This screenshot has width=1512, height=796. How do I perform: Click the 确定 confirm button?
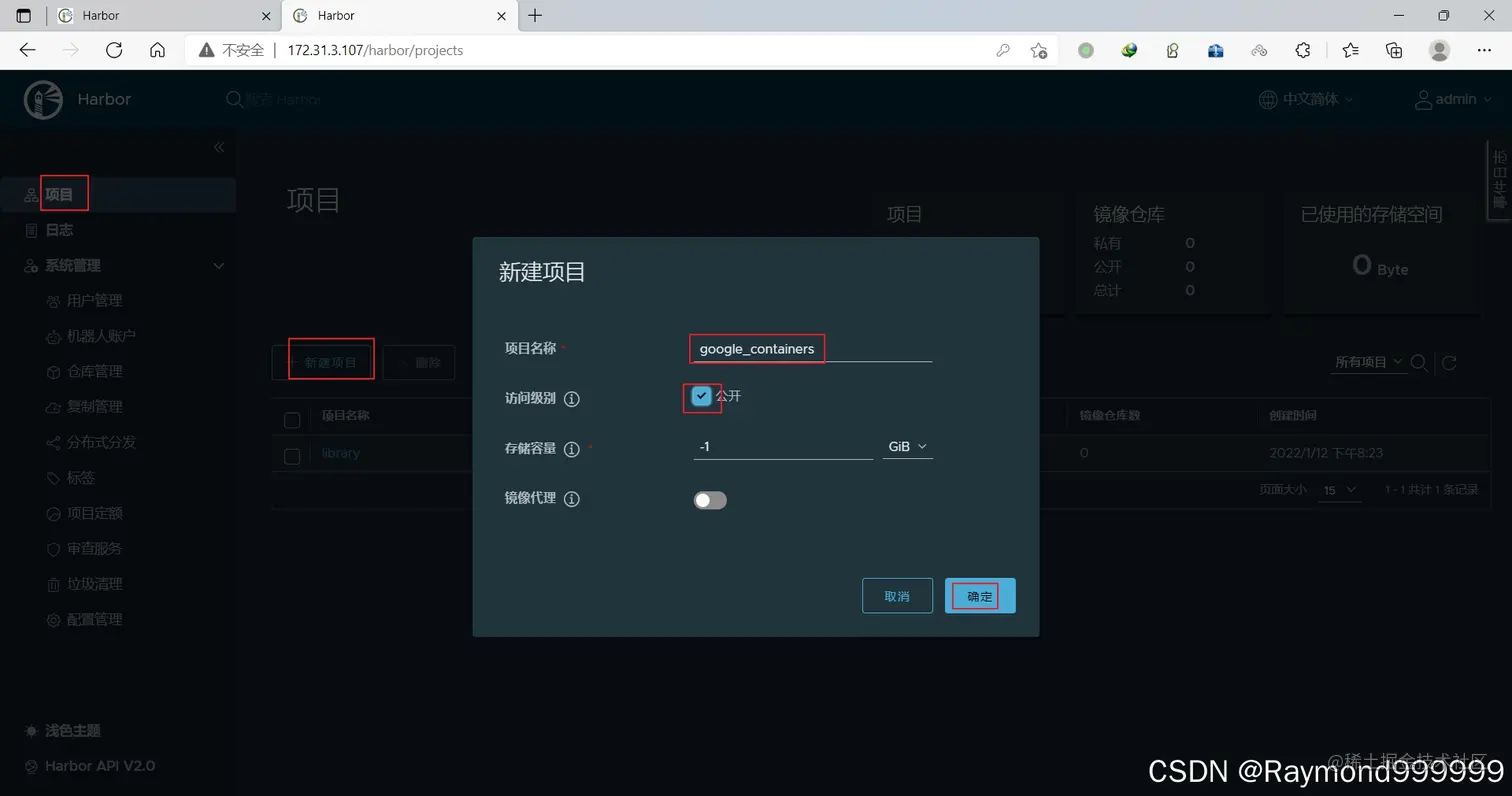click(978, 595)
